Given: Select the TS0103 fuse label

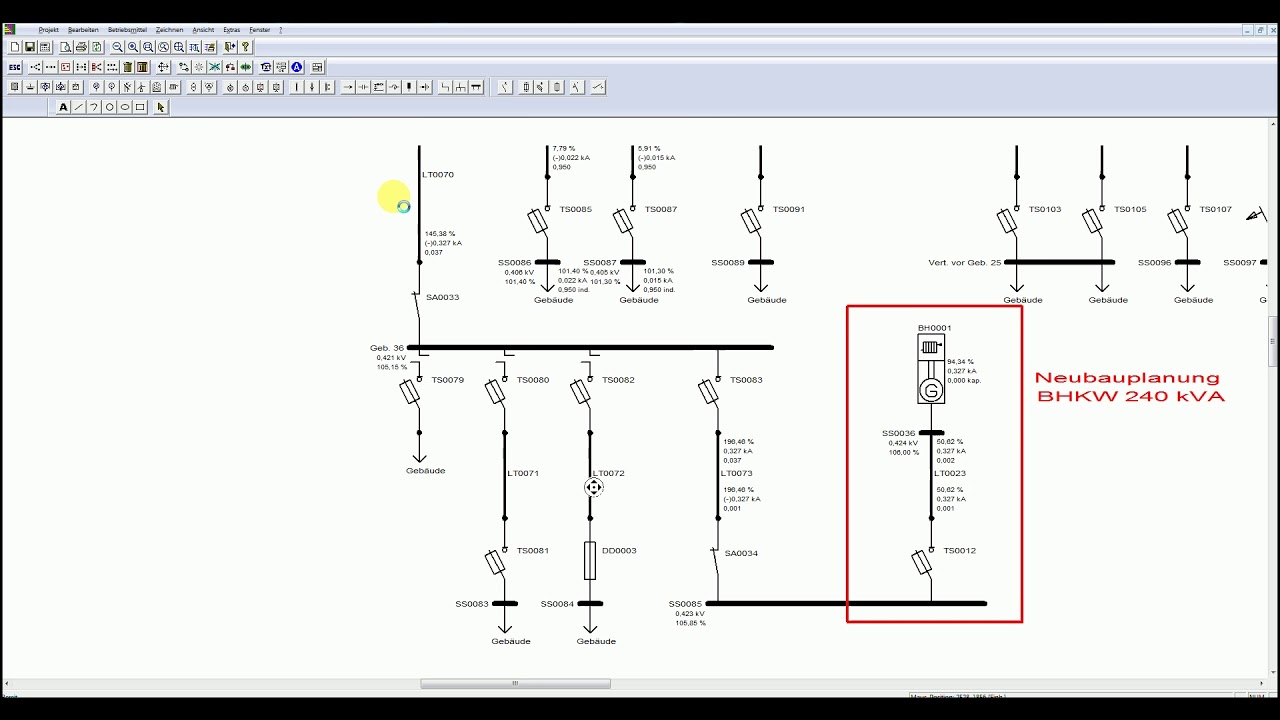Looking at the screenshot, I should [x=1045, y=209].
